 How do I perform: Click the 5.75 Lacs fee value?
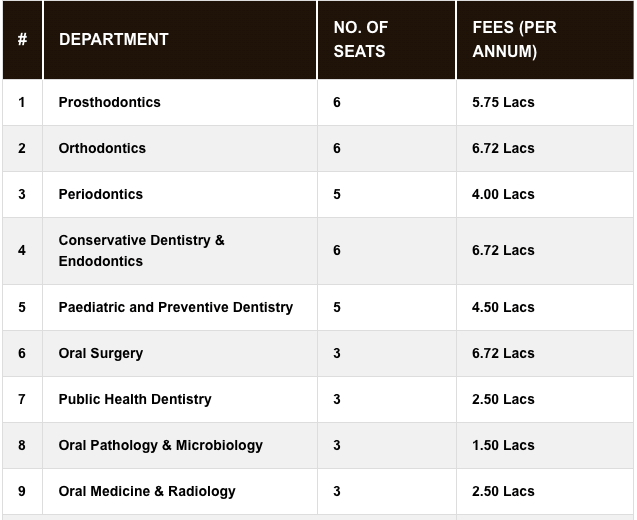503,102
